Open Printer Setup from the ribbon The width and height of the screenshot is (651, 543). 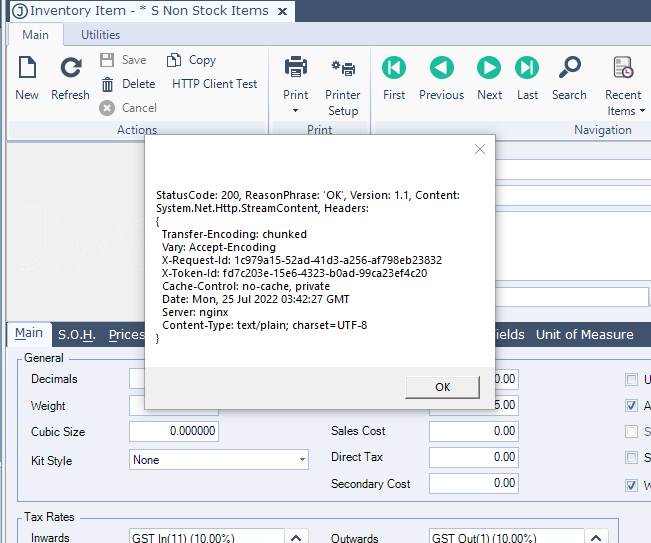[343, 70]
